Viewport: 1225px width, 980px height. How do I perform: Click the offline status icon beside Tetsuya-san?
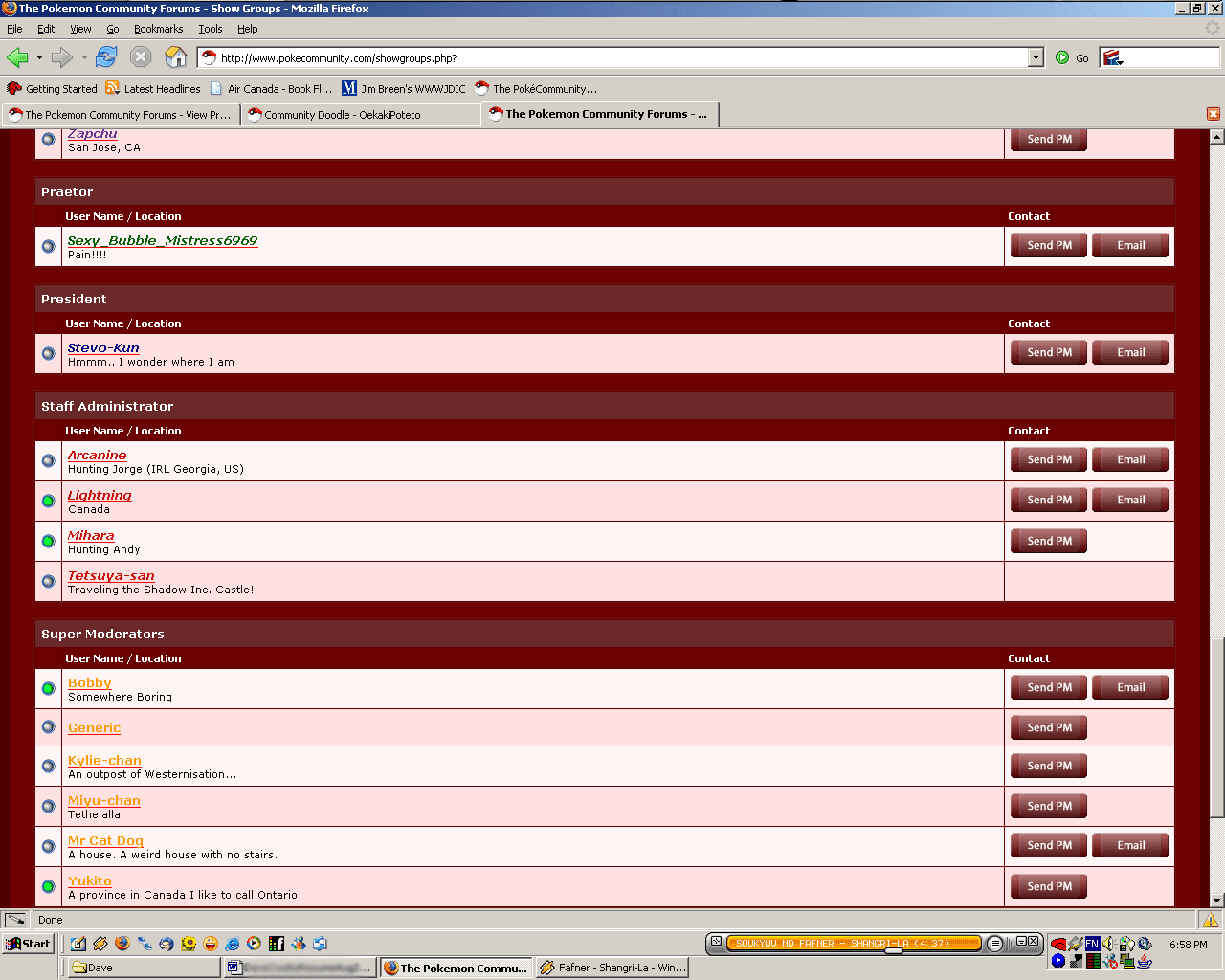tap(48, 581)
